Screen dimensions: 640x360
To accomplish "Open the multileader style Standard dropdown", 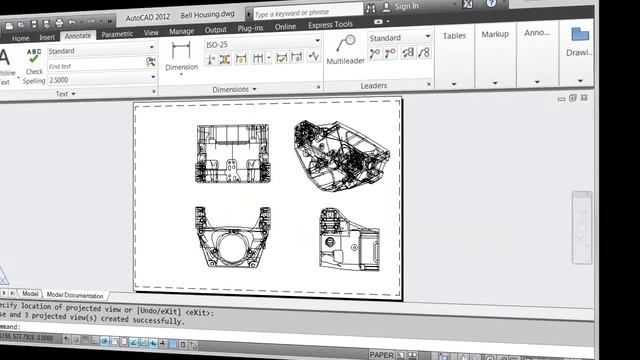I will point(428,36).
